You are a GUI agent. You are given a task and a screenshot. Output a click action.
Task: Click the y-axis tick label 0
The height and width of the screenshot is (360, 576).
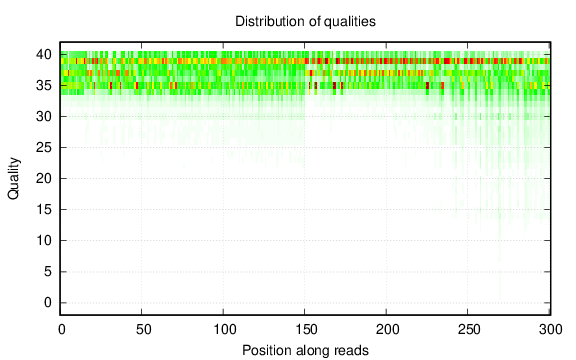(x=48, y=303)
